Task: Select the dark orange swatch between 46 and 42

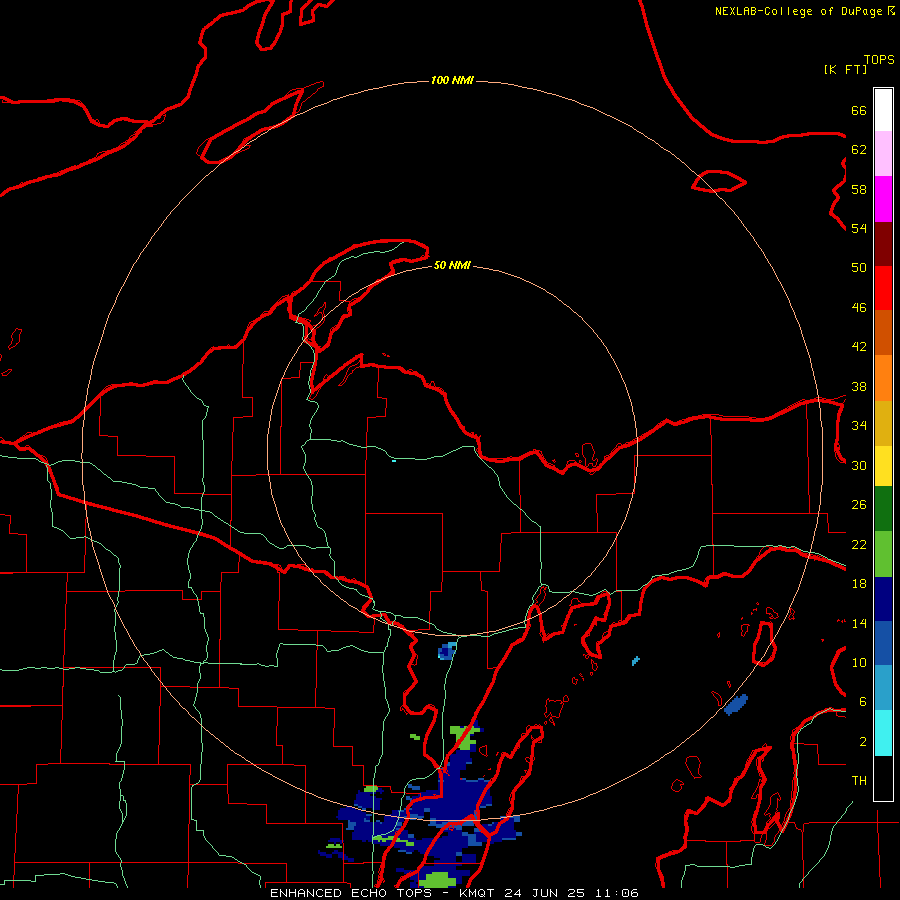Action: point(883,332)
